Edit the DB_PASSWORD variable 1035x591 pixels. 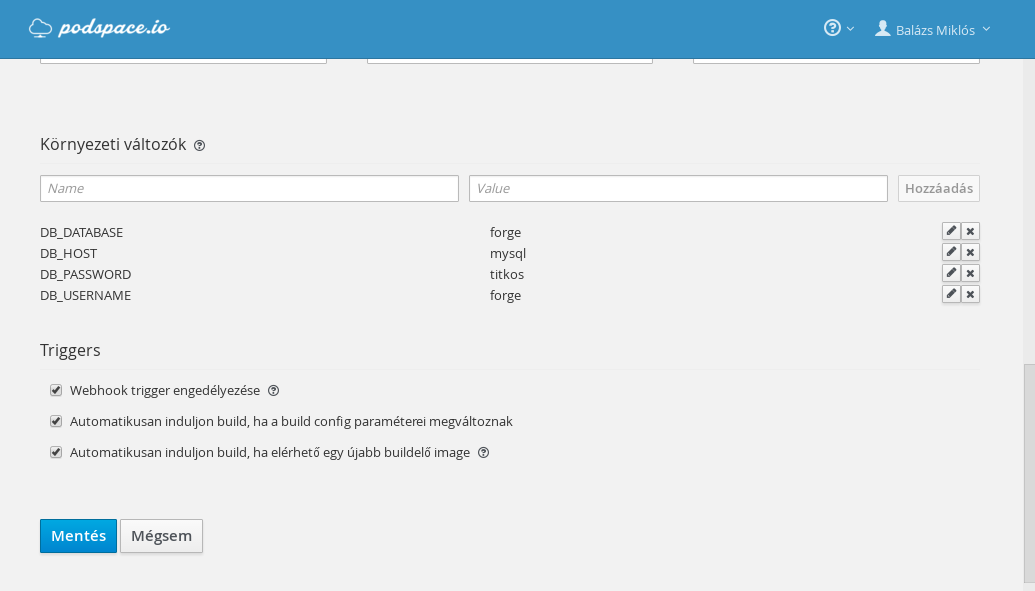(951, 273)
